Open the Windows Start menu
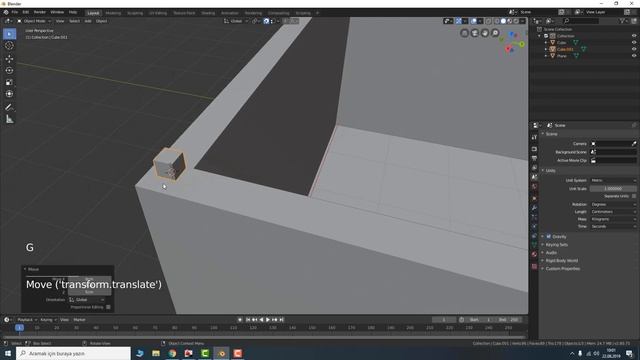 [8, 353]
